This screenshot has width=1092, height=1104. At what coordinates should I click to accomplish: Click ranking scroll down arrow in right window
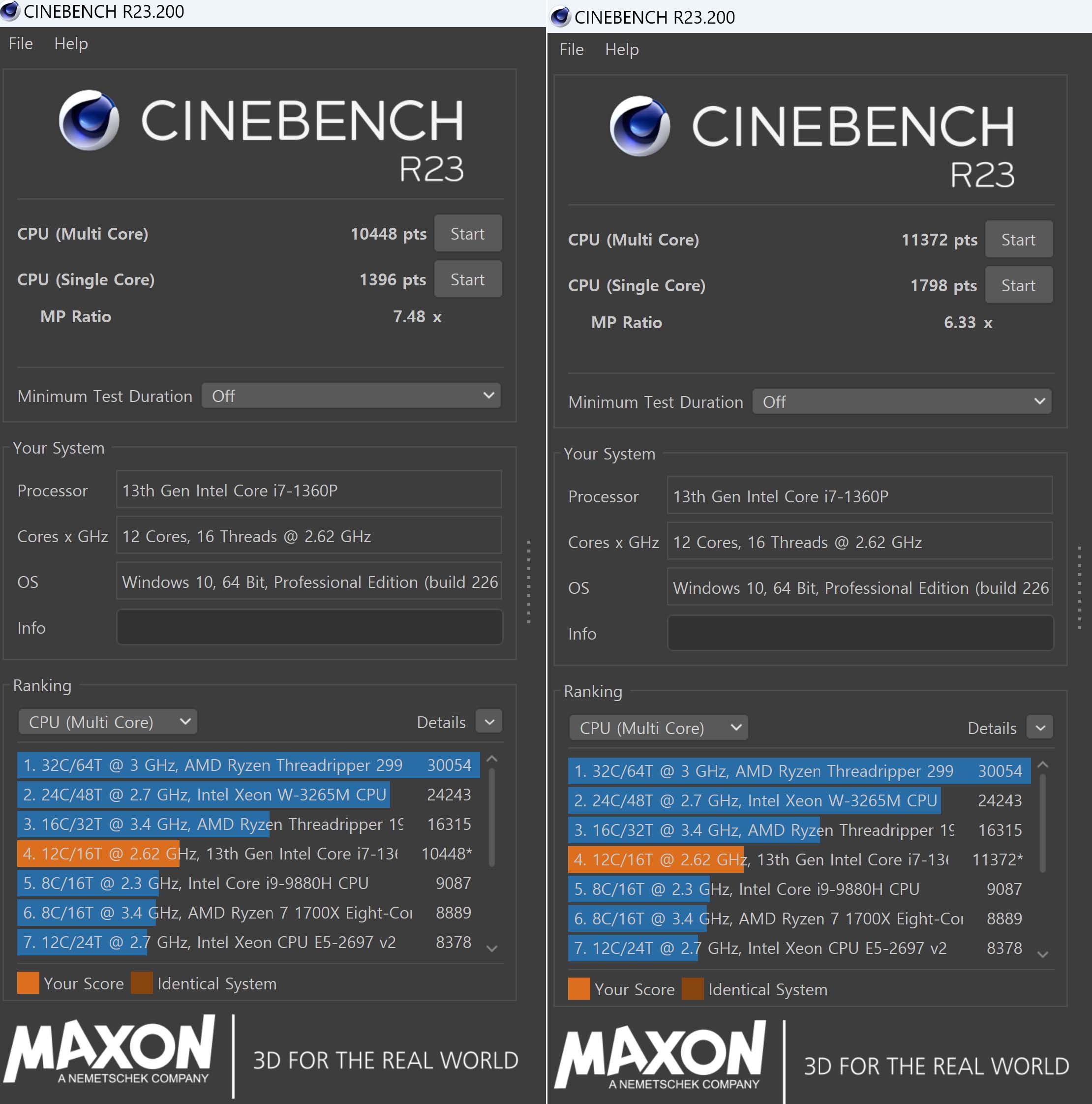pos(1043,954)
